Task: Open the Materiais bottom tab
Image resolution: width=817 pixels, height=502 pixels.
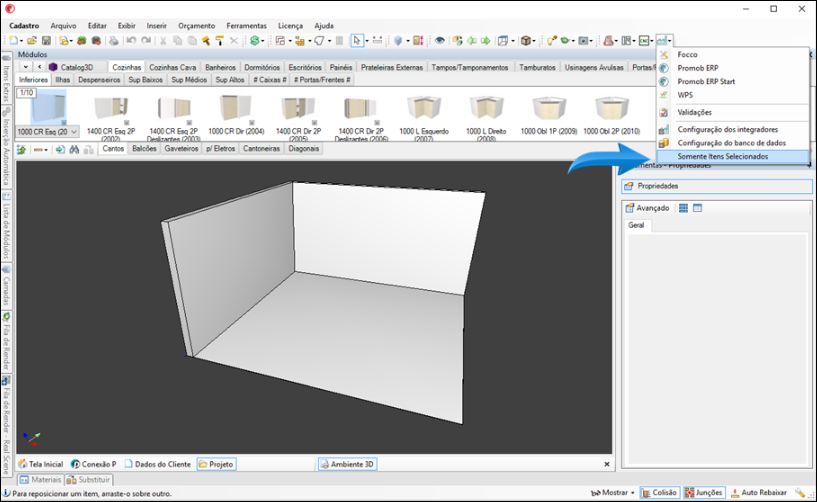Action: tap(40, 480)
